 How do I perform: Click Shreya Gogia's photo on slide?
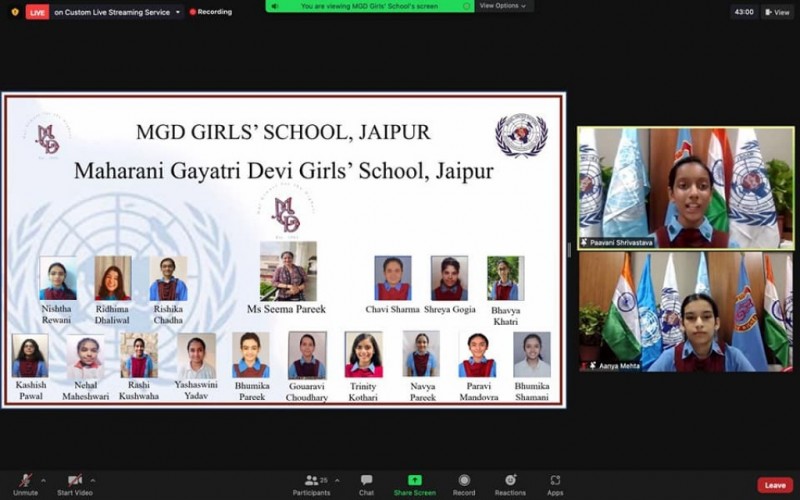[449, 278]
